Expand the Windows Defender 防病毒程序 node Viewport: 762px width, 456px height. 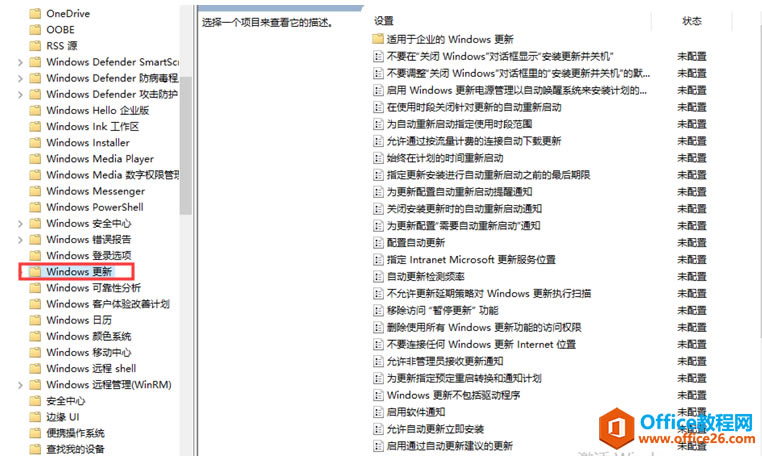tap(20, 78)
